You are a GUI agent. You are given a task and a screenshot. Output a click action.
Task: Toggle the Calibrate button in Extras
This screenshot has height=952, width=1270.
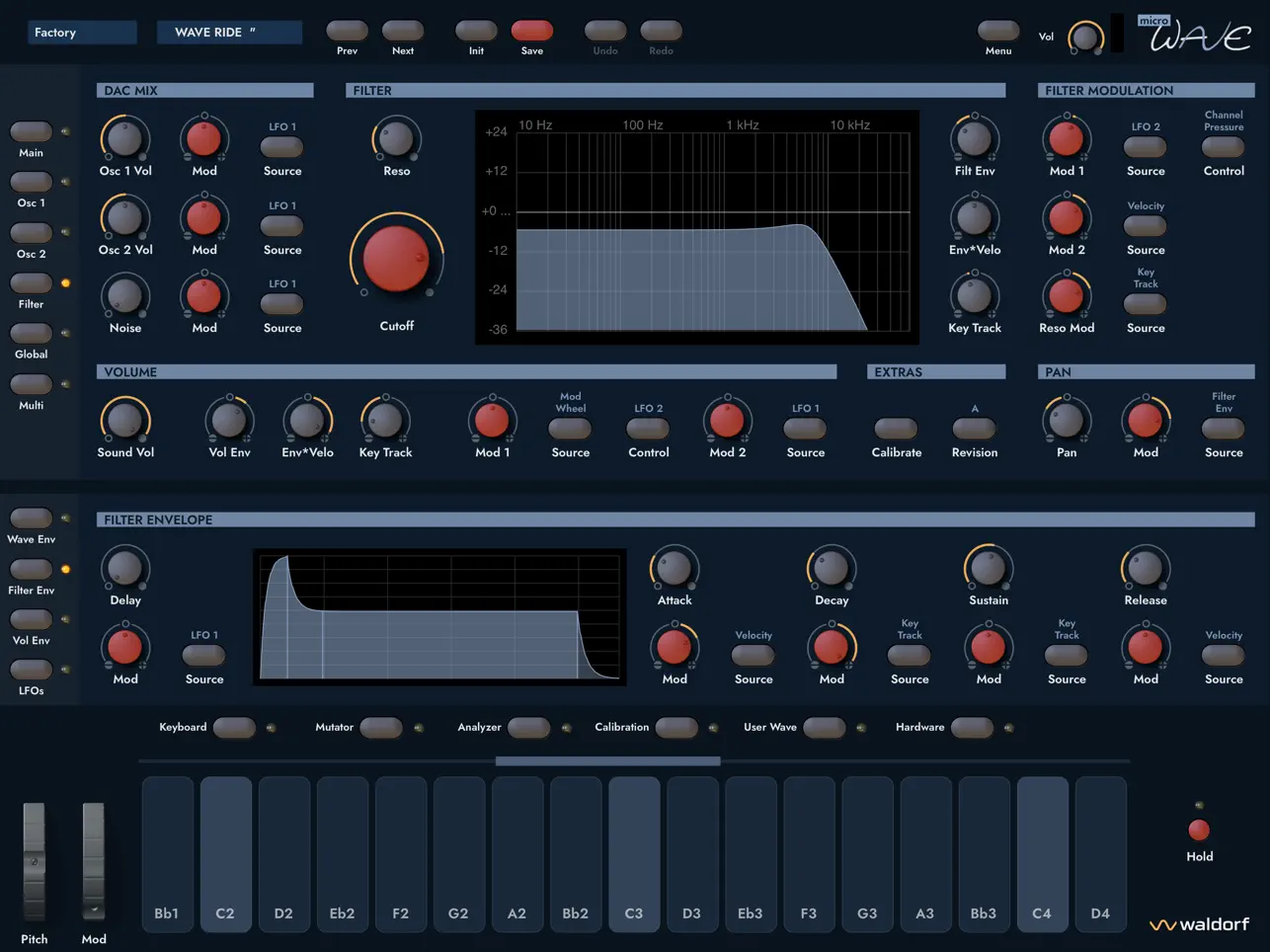[896, 429]
